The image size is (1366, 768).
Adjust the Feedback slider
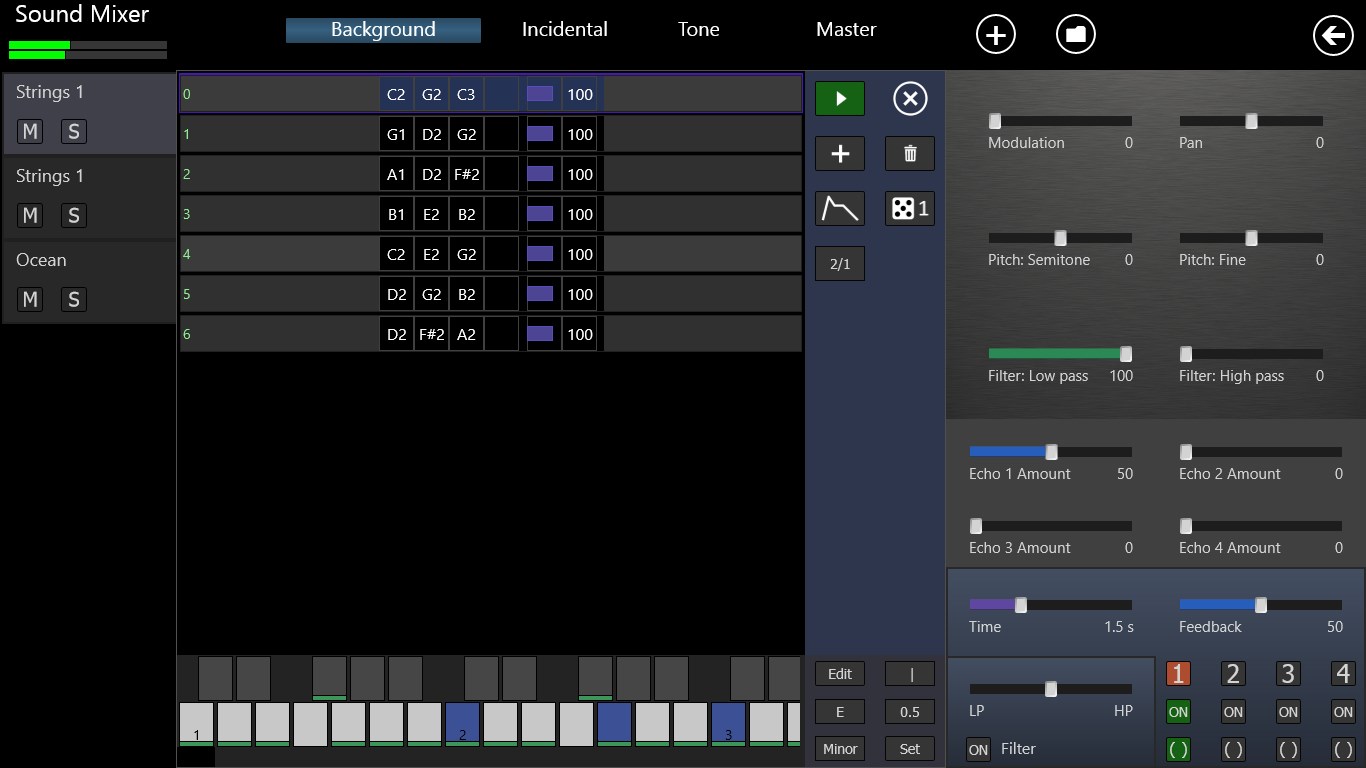point(1260,605)
